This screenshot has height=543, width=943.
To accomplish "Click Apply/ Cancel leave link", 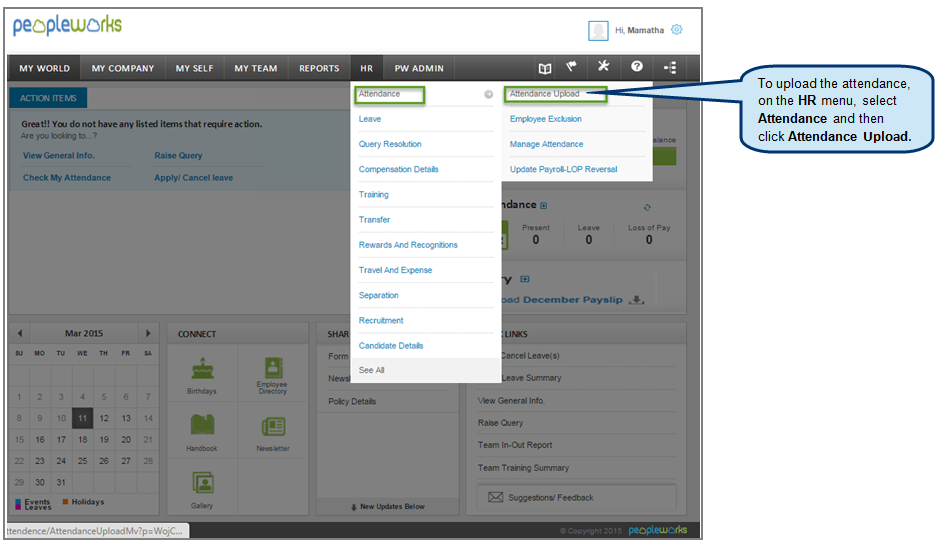I will [194, 178].
